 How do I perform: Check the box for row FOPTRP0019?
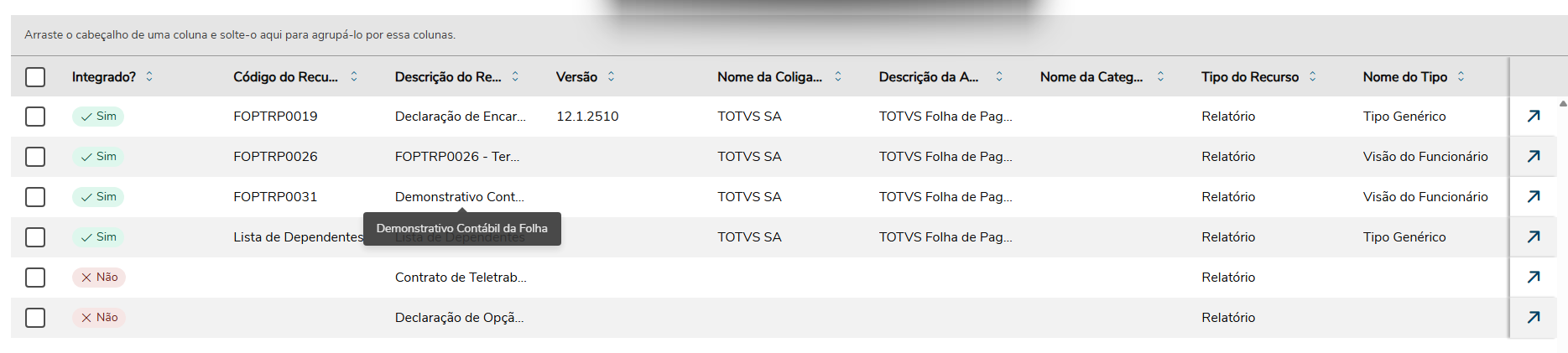(x=35, y=117)
